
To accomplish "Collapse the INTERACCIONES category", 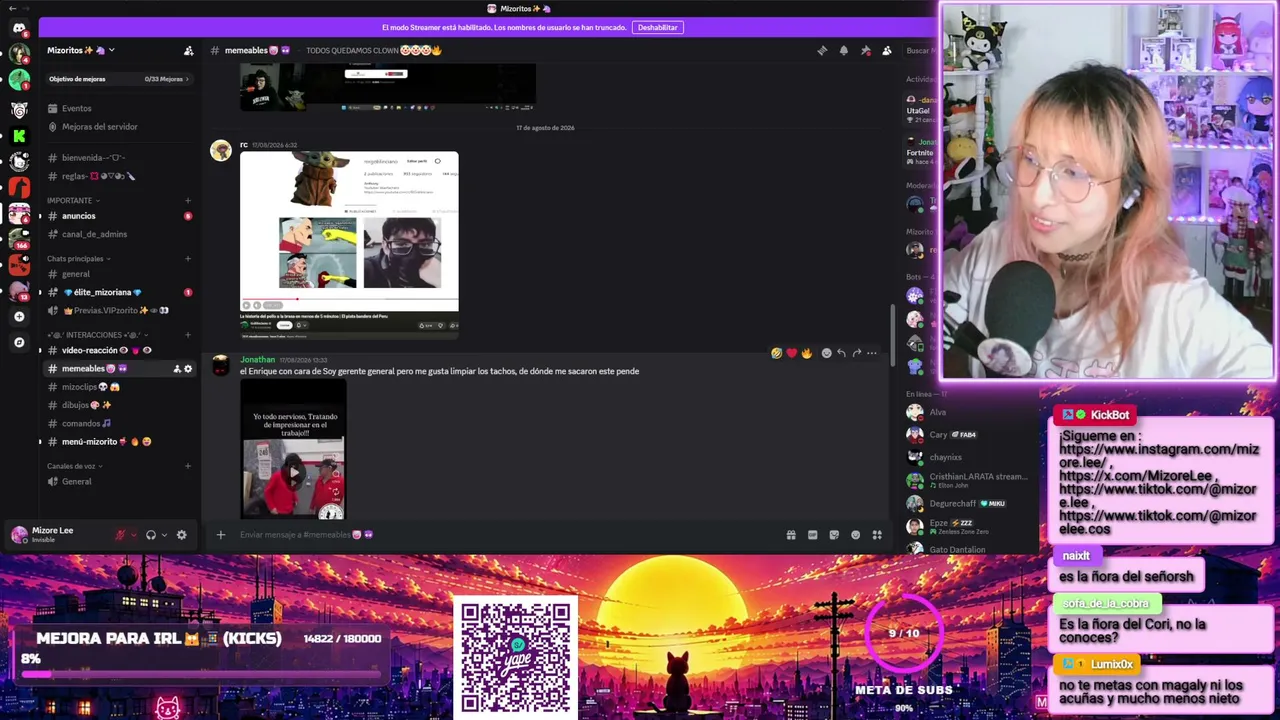I will 99,335.
